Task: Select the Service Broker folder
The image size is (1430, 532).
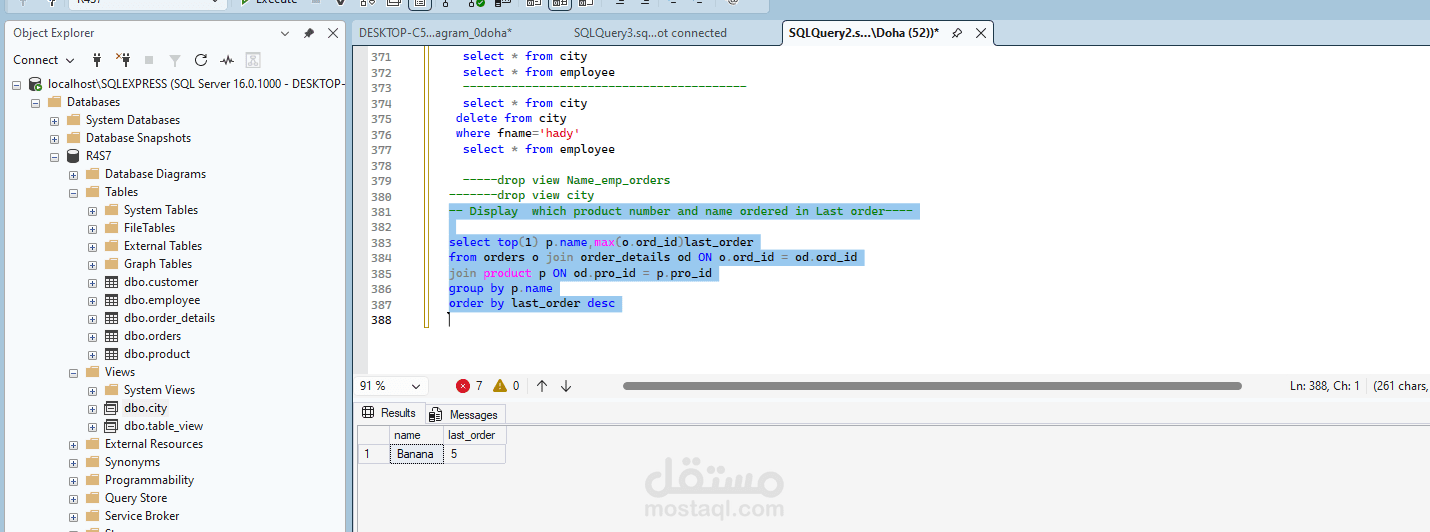Action: pyautogui.click(x=142, y=516)
